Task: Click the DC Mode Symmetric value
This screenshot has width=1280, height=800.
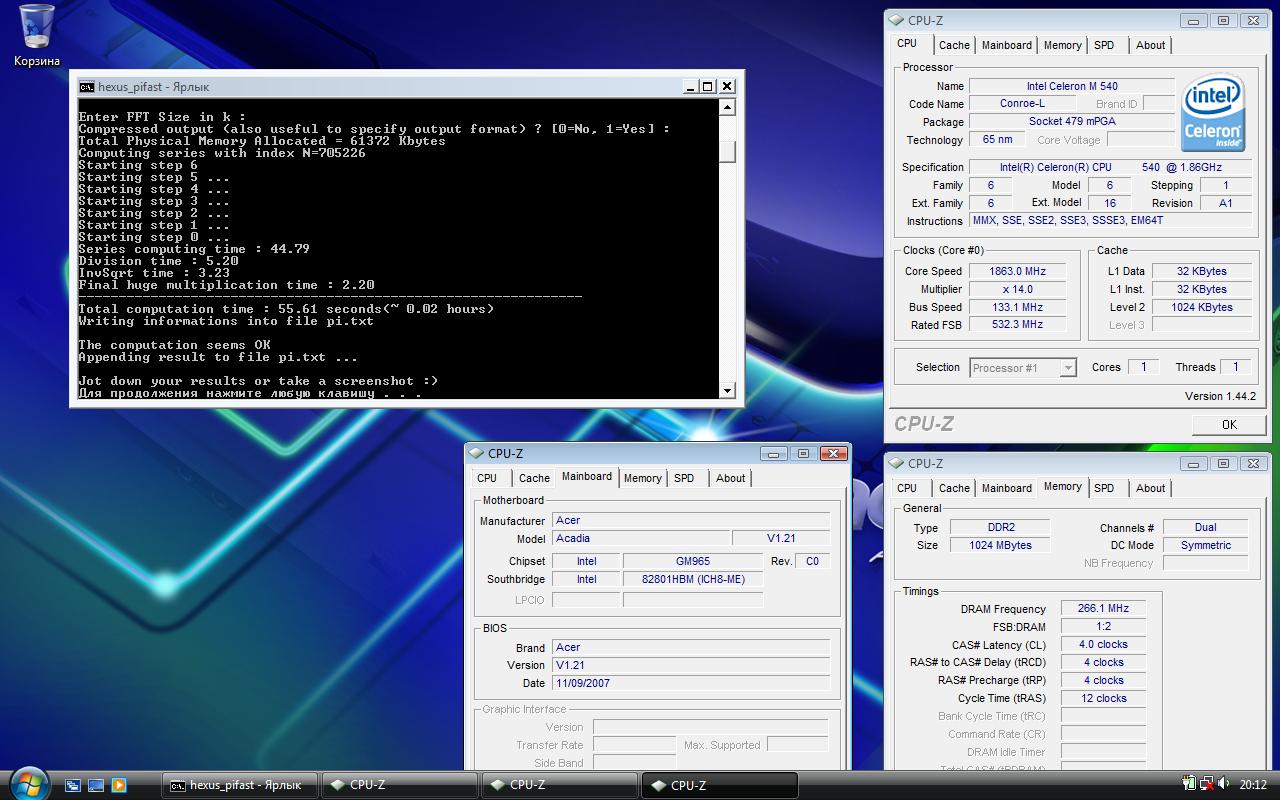Action: [x=1205, y=545]
